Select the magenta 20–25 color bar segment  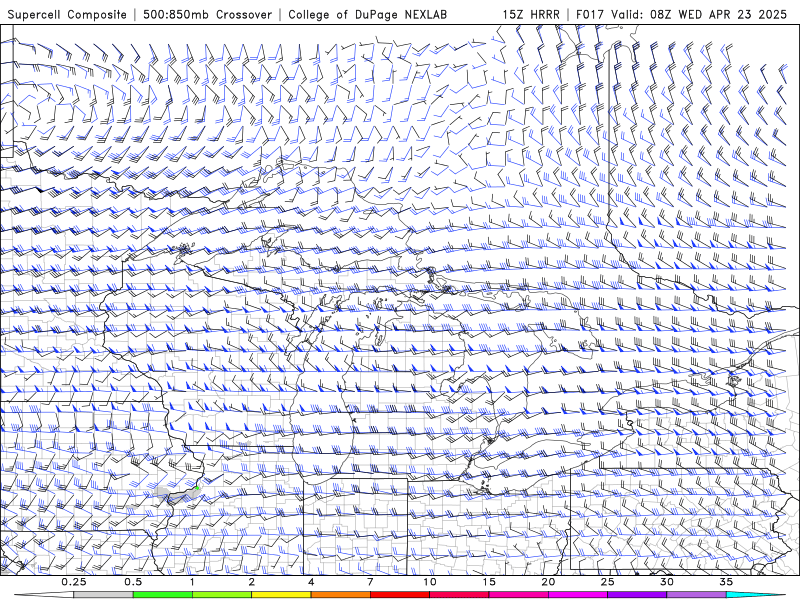578,595
